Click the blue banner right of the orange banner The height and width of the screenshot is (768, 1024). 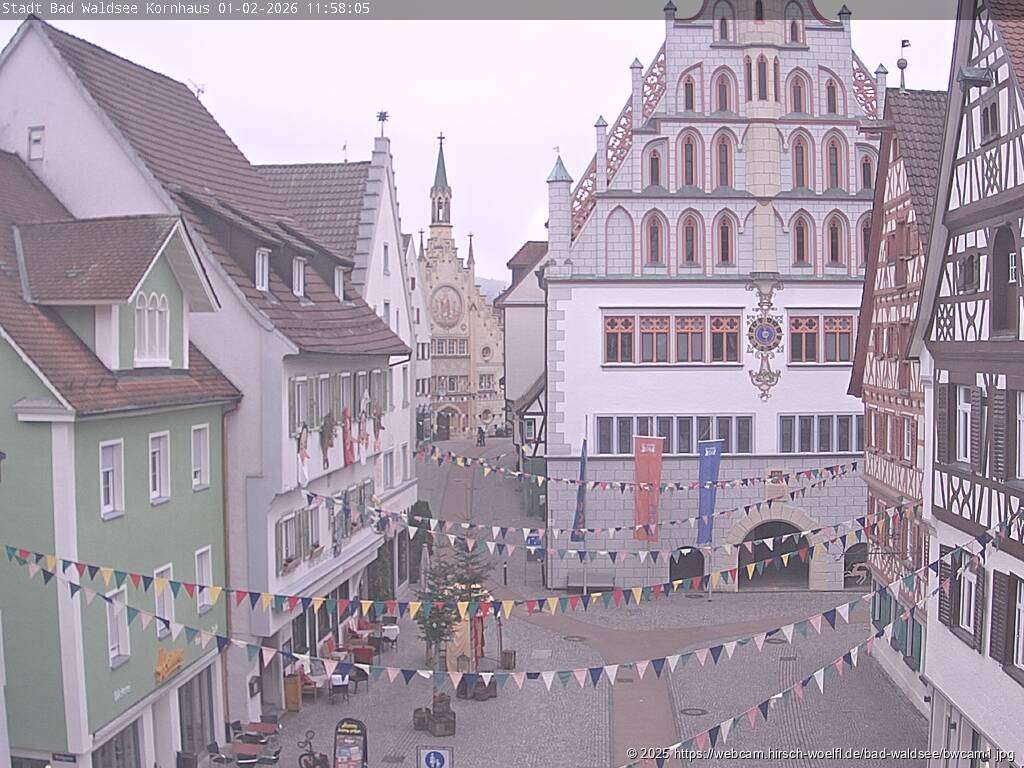tap(709, 489)
